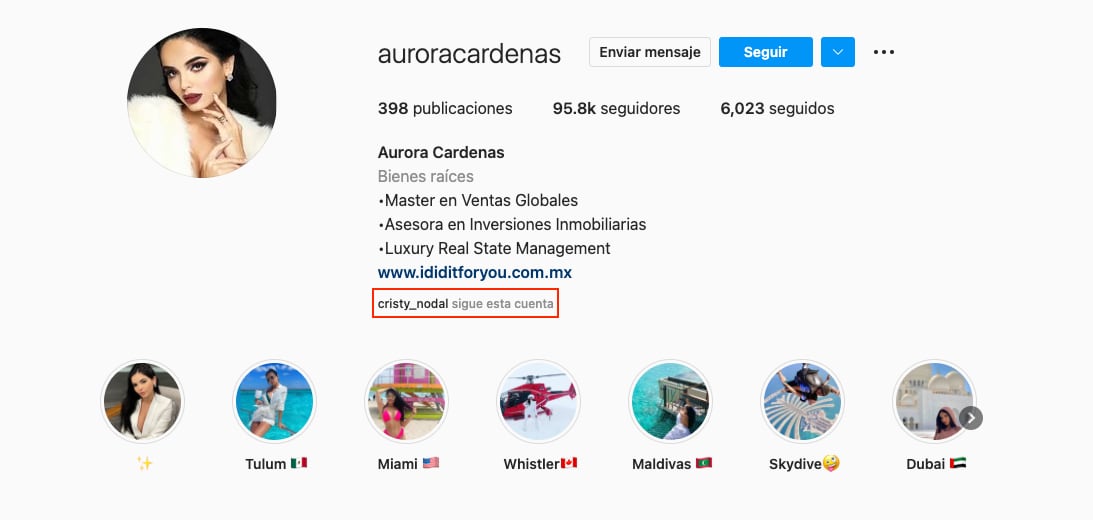Open the sparkles emoji story highlight
The width and height of the screenshot is (1093, 520).
[143, 402]
